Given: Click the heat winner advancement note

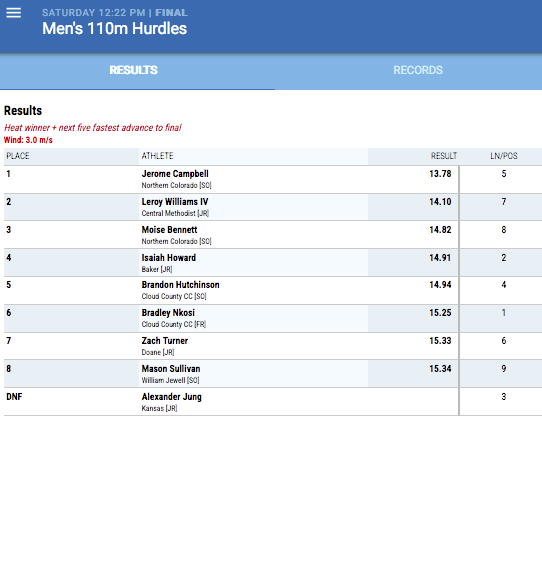Looking at the screenshot, I should click(x=93, y=128).
